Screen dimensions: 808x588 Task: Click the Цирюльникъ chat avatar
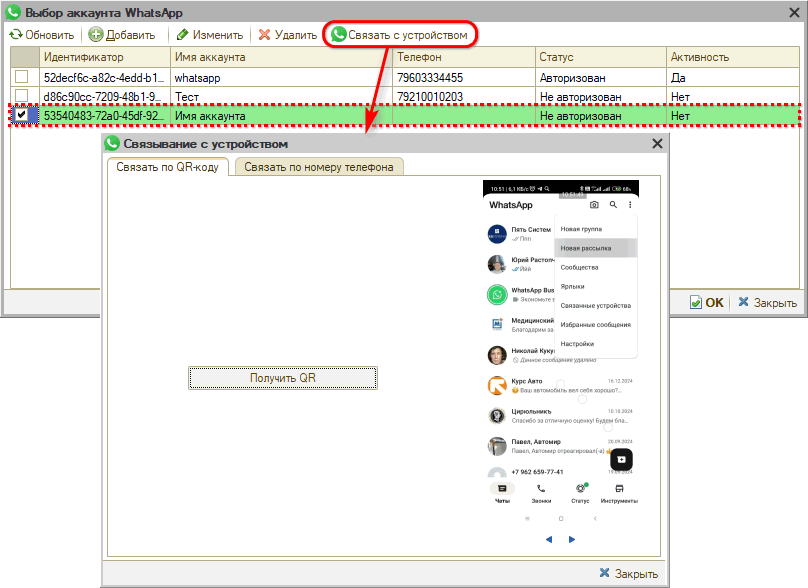(x=497, y=415)
